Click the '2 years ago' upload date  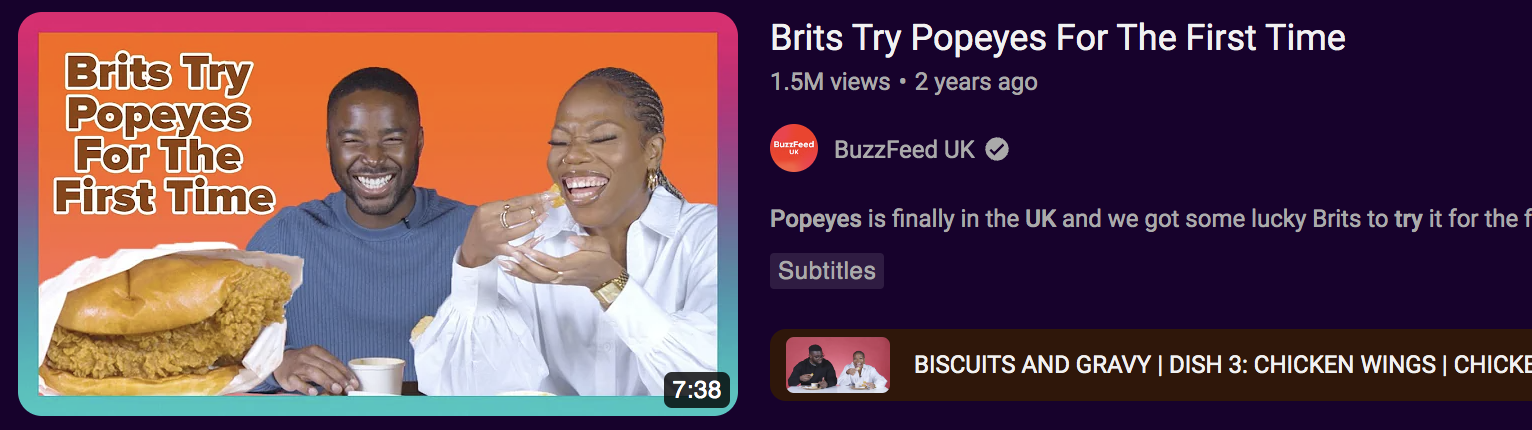click(x=976, y=82)
